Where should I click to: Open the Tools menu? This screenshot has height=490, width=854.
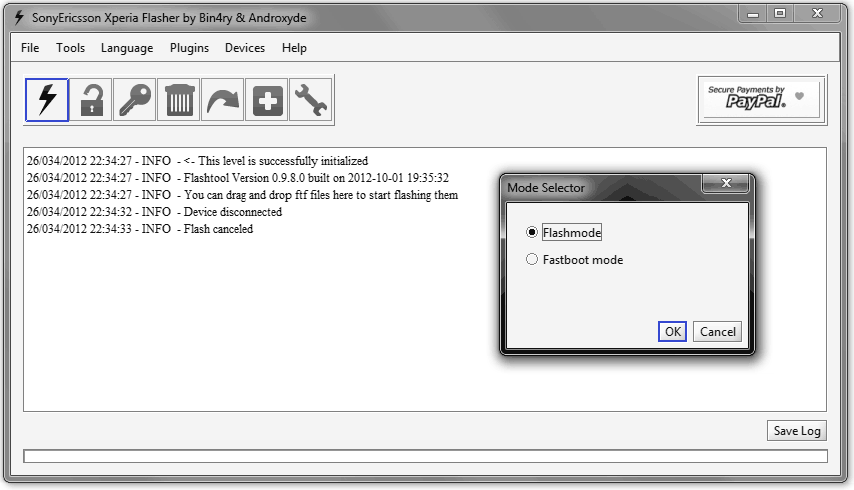click(70, 48)
